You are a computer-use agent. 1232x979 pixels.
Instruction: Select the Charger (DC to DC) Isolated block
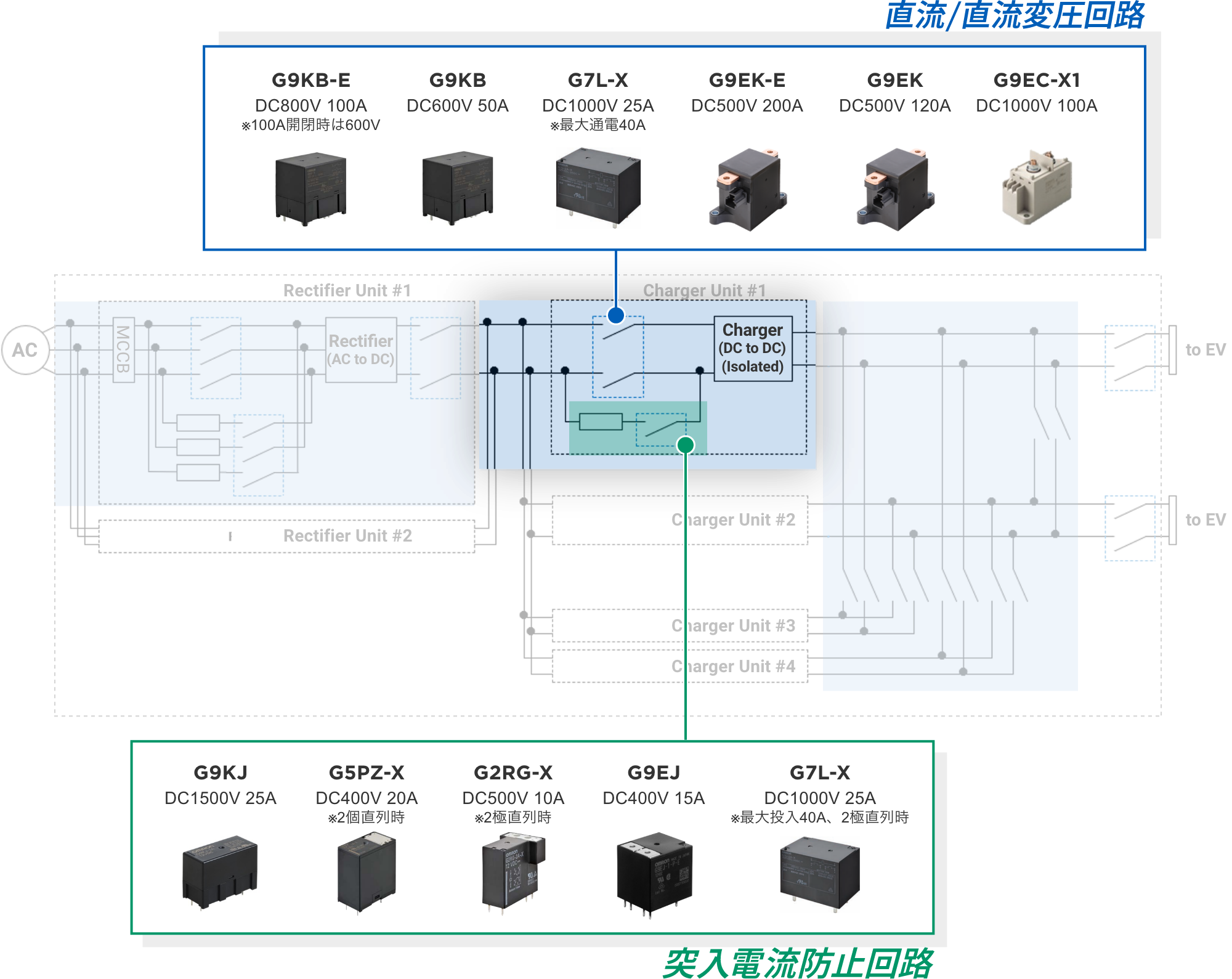click(x=753, y=348)
